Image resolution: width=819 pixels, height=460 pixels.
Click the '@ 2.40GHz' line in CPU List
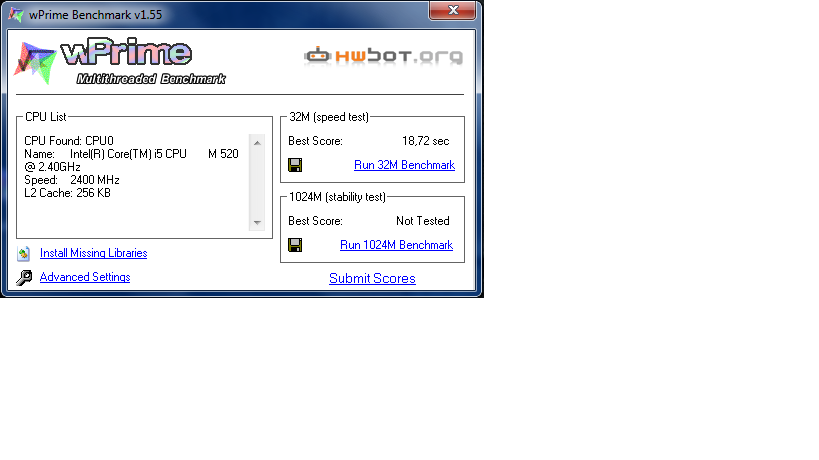[x=52, y=167]
